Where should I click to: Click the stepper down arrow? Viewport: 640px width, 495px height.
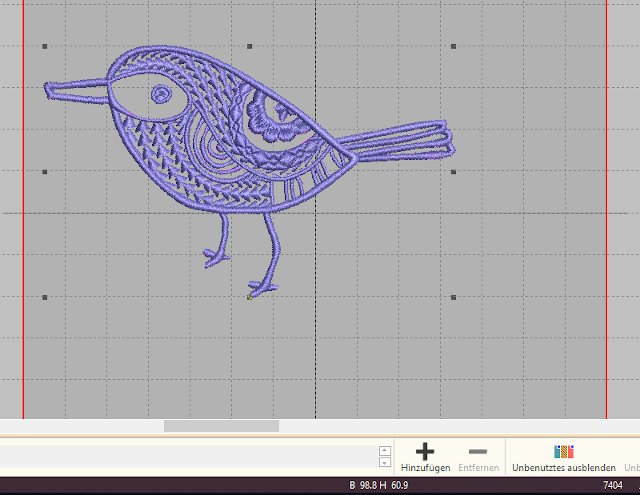[x=385, y=462]
